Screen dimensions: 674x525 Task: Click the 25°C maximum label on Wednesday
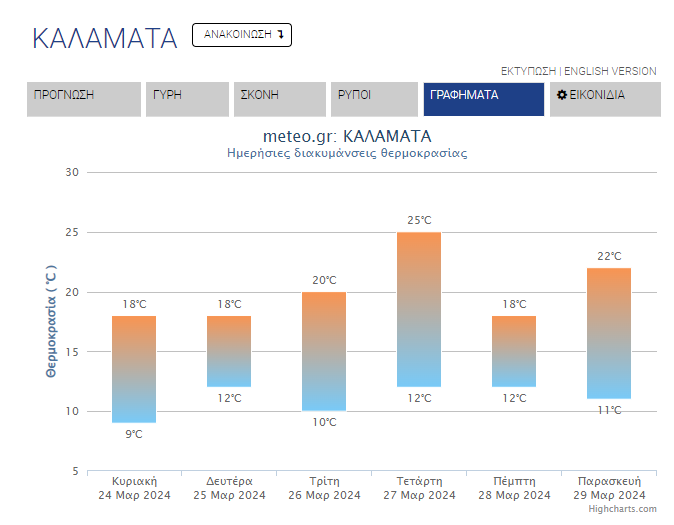tap(419, 220)
